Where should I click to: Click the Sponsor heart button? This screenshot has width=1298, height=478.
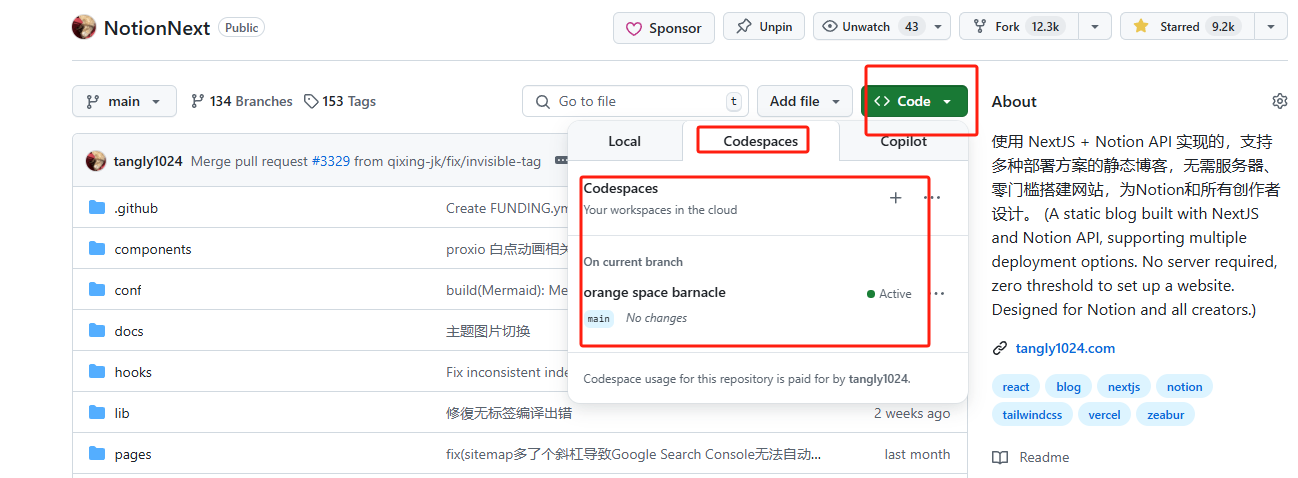[x=664, y=28]
